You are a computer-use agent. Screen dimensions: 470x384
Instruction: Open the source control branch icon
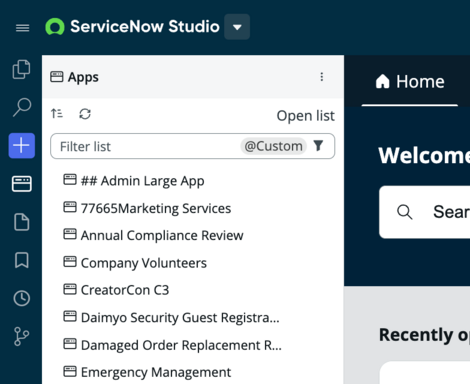click(x=22, y=336)
